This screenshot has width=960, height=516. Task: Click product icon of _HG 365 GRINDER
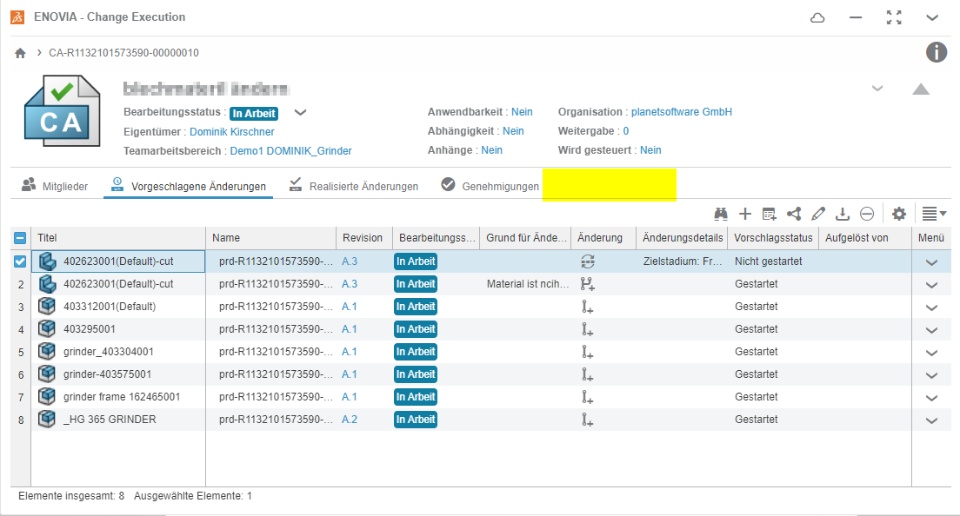pyautogui.click(x=47, y=419)
